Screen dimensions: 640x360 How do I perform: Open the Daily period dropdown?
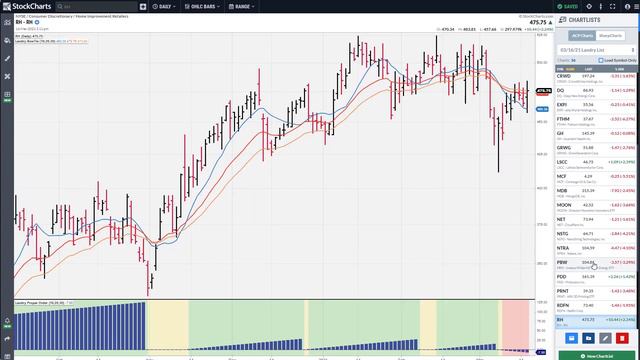coord(164,7)
